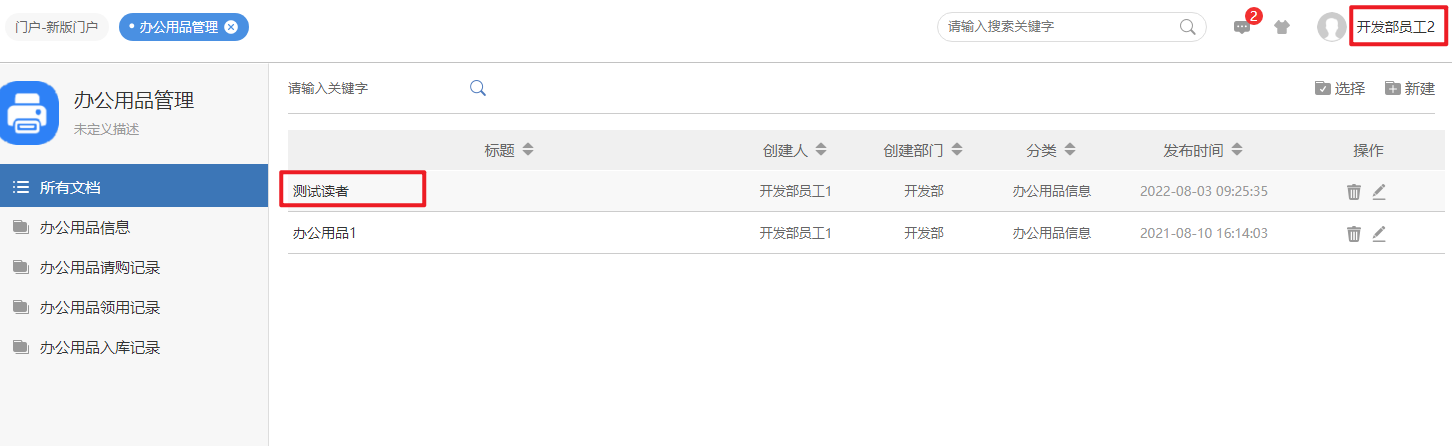Select 所有文档 in sidebar
This screenshot has width=1452, height=446.
tap(70, 187)
